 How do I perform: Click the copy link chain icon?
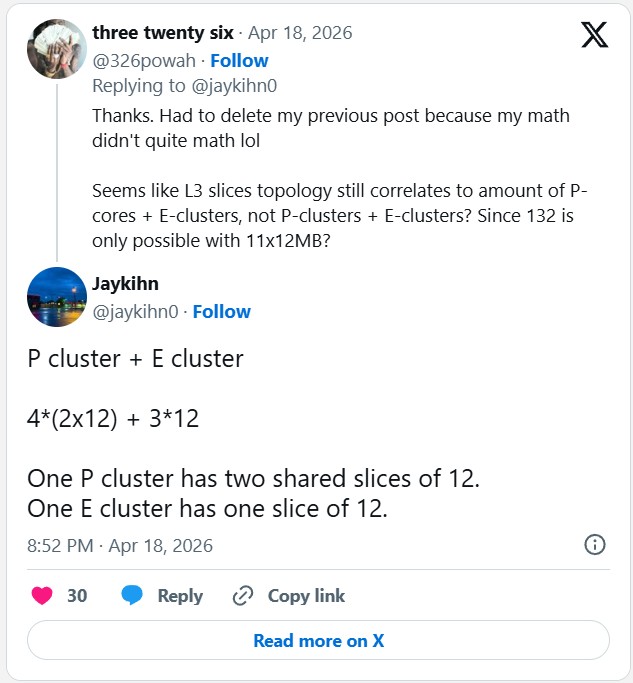coord(242,596)
